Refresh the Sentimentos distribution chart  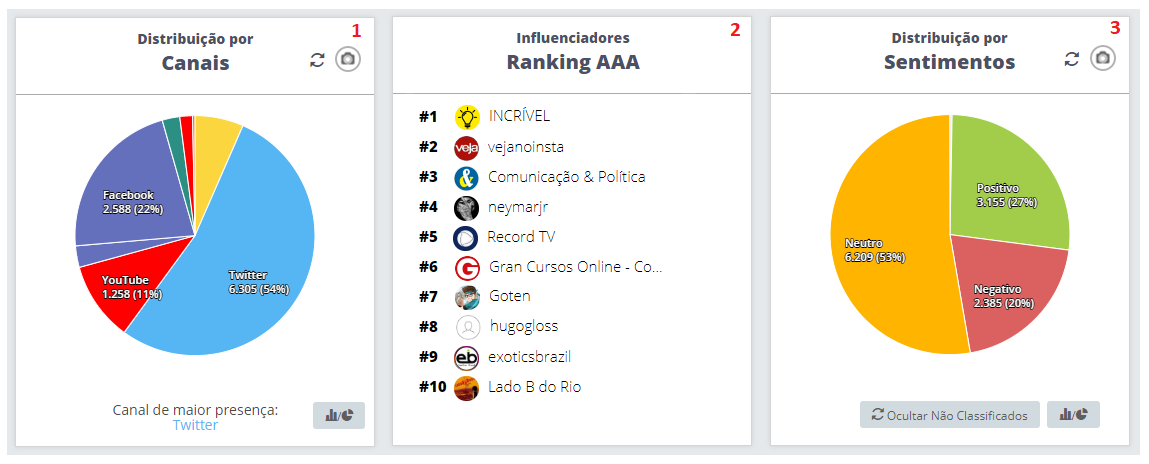1072,59
